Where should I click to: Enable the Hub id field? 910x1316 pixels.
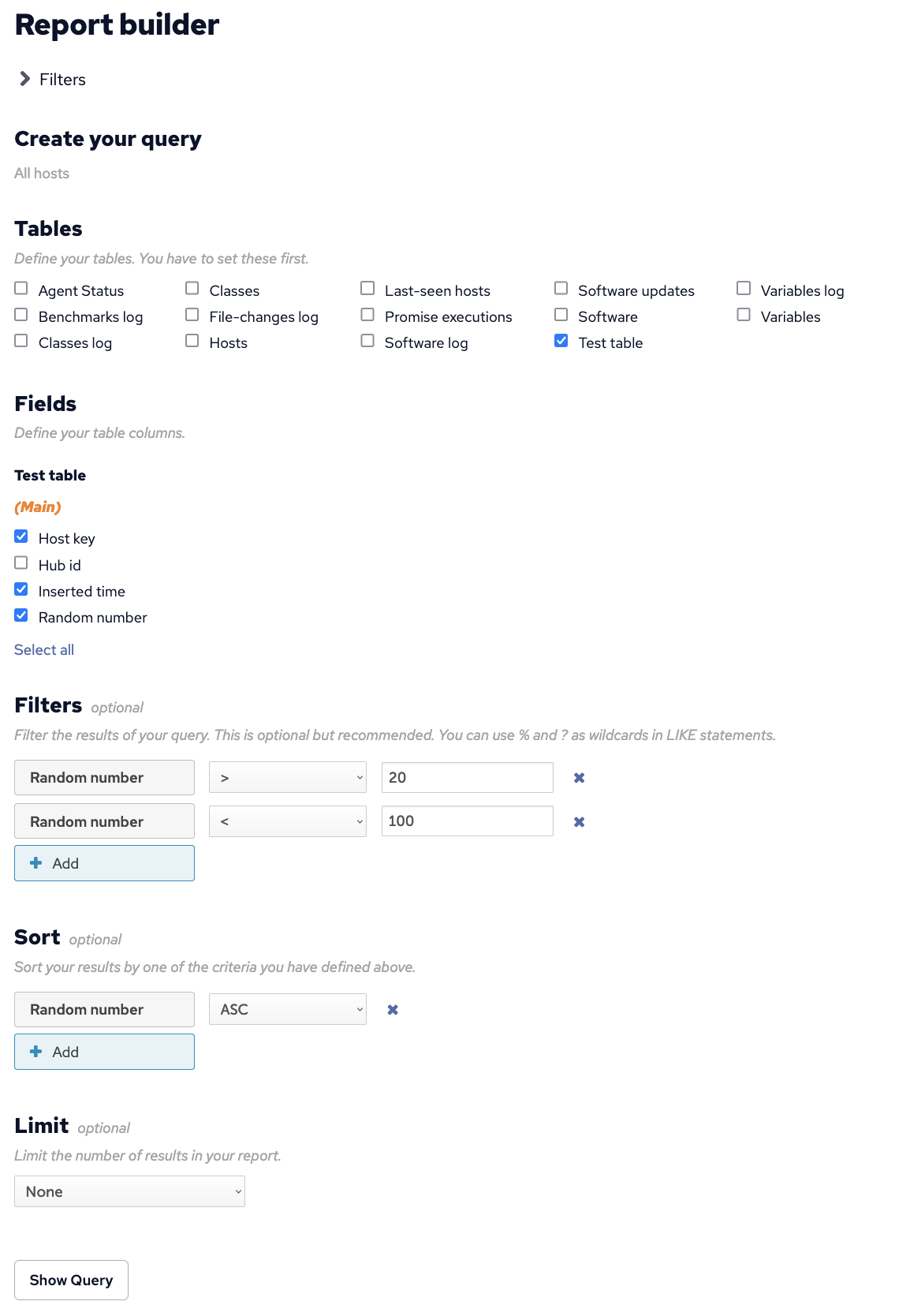click(x=21, y=563)
